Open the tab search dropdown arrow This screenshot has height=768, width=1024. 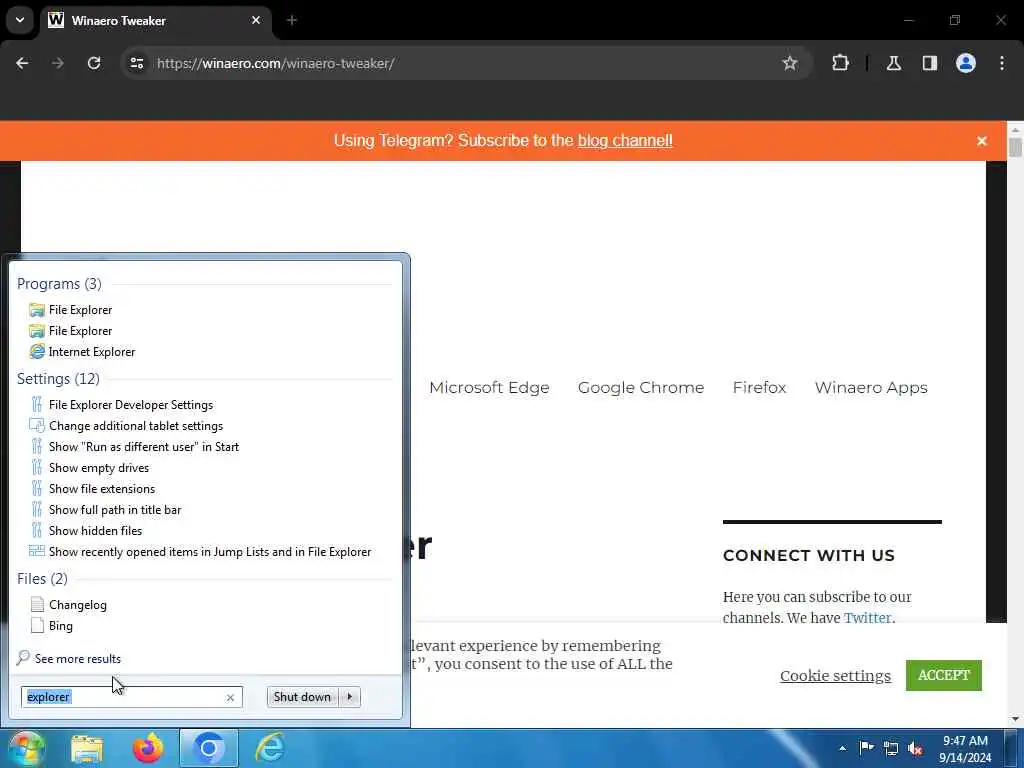[20, 20]
